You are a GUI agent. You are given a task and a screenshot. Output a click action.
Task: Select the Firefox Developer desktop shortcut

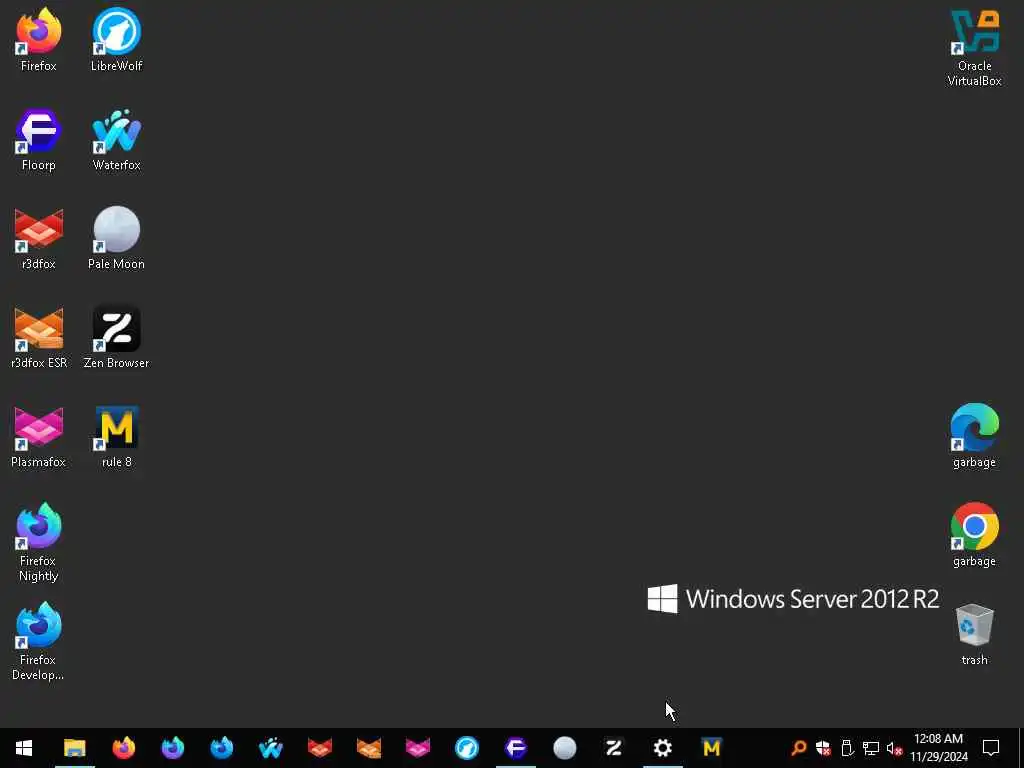[39, 641]
